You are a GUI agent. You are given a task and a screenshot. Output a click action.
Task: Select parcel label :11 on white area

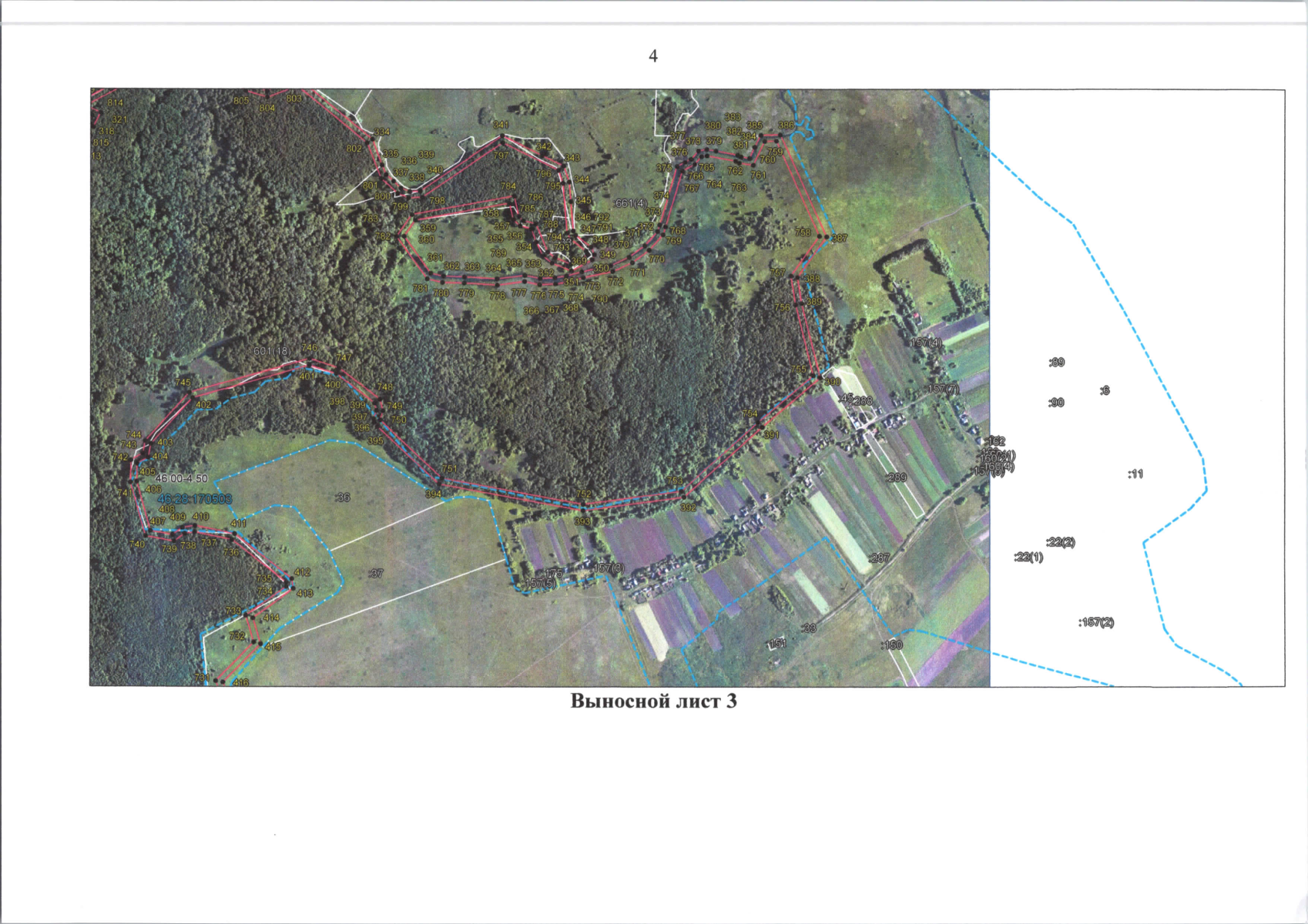click(1135, 474)
